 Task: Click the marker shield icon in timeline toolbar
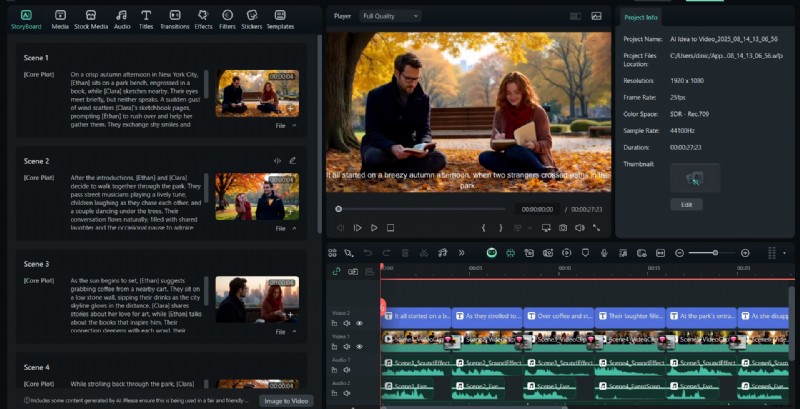[x=585, y=253]
